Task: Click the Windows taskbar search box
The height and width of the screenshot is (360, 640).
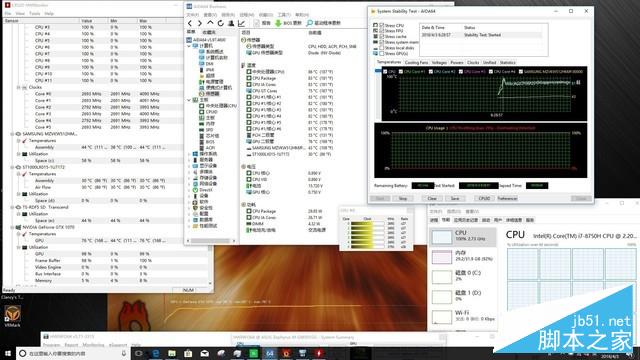Action: (x=73, y=353)
